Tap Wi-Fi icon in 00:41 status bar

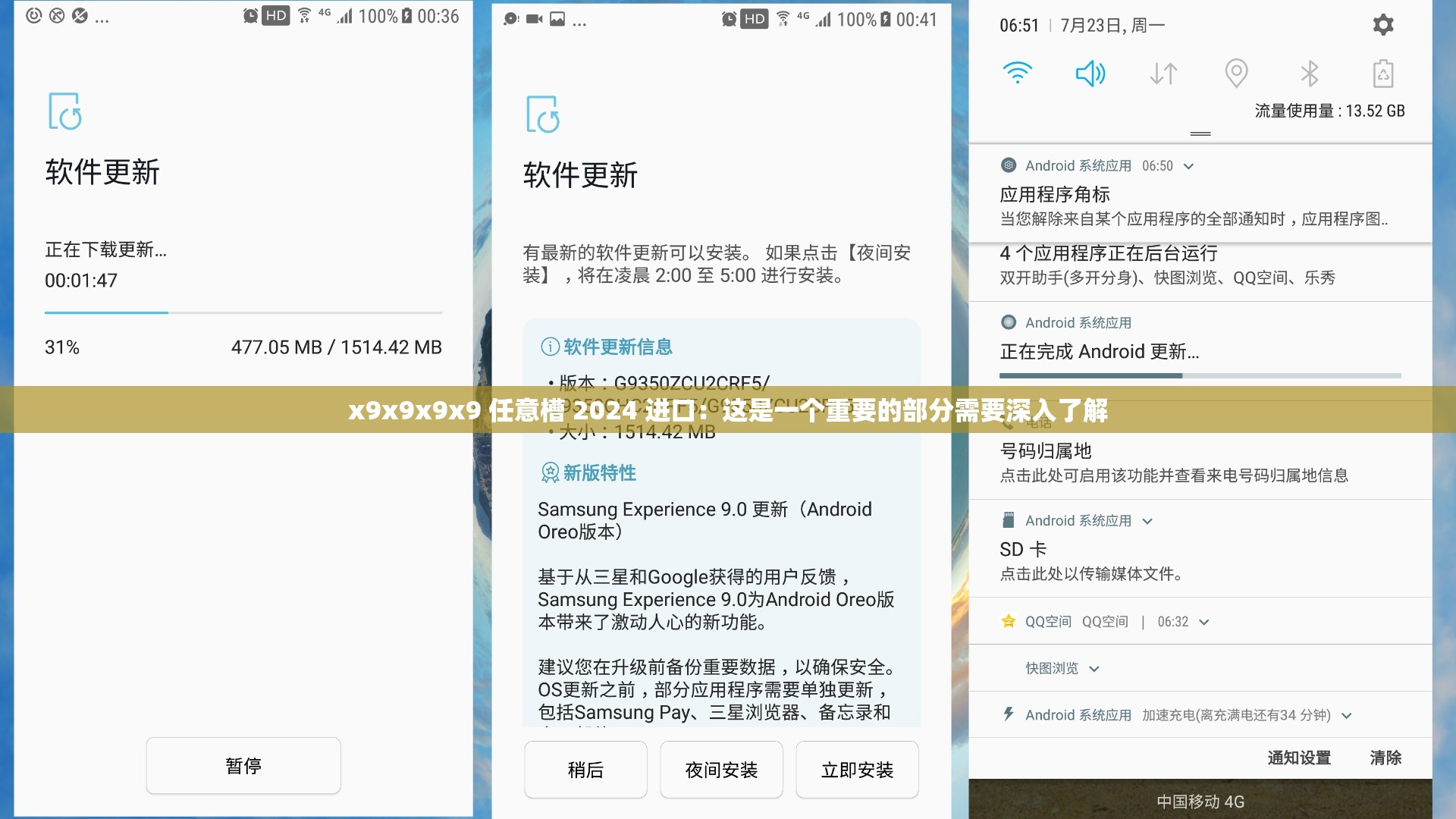(x=783, y=19)
